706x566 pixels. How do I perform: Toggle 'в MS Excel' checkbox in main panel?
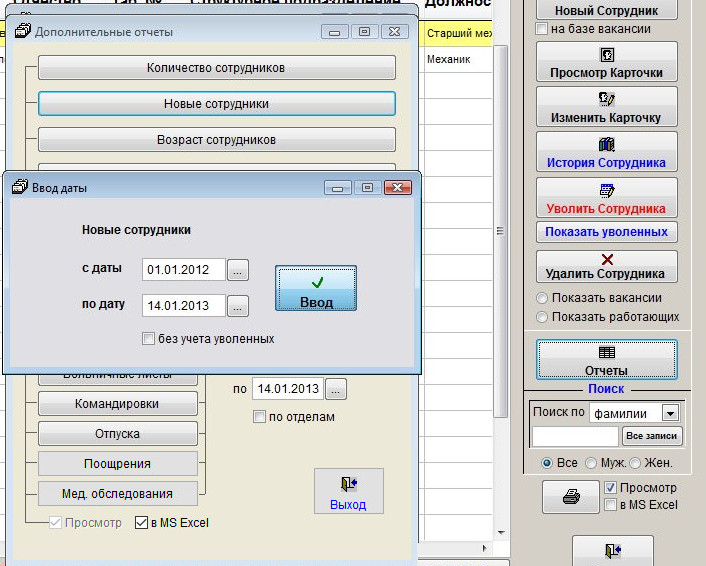click(610, 505)
